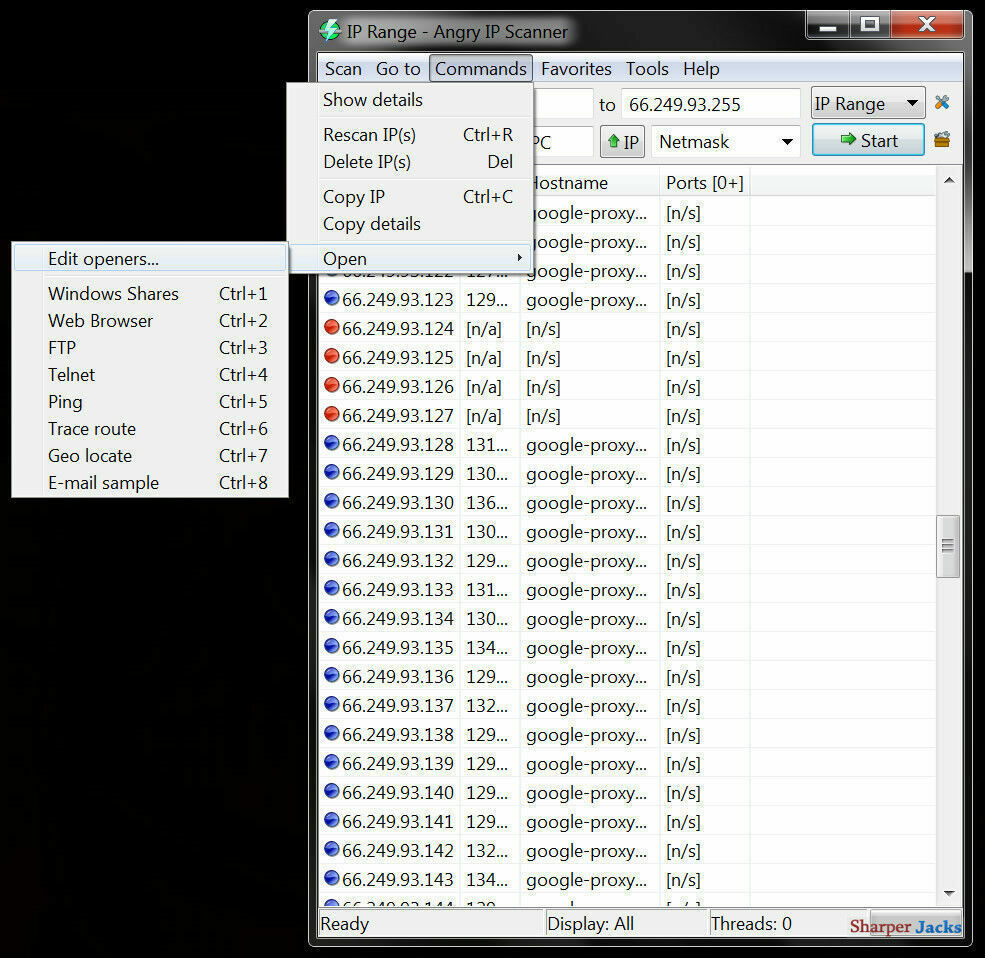Click blue status dot for 66.249.93.132
This screenshot has width=985, height=958.
coord(332,560)
